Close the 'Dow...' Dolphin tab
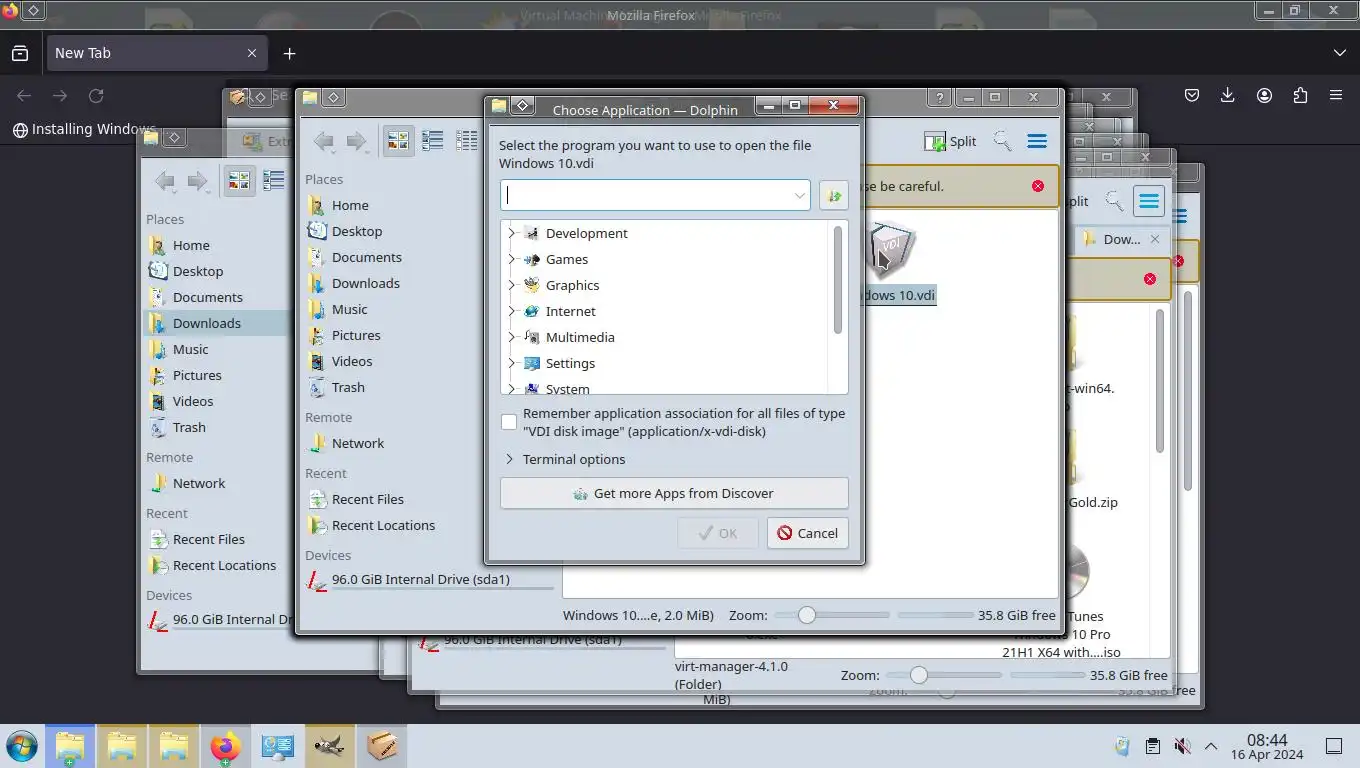Screen dimensions: 1360x768 pyautogui.click(x=1154, y=239)
